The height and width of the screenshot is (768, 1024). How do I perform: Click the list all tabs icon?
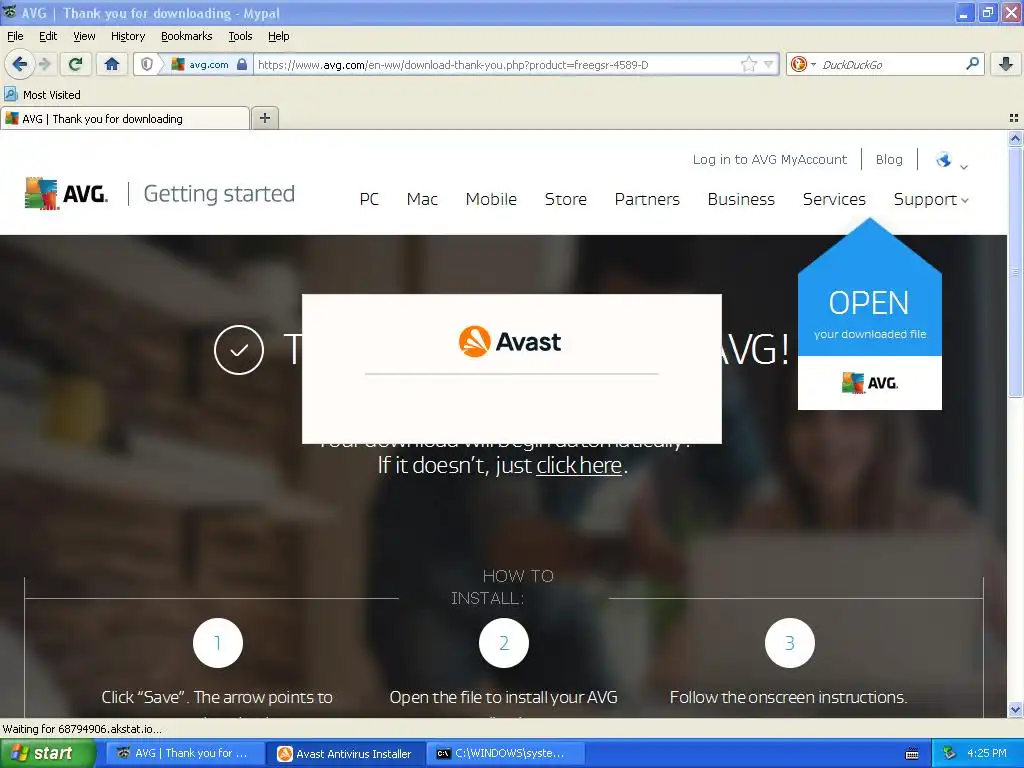1014,118
